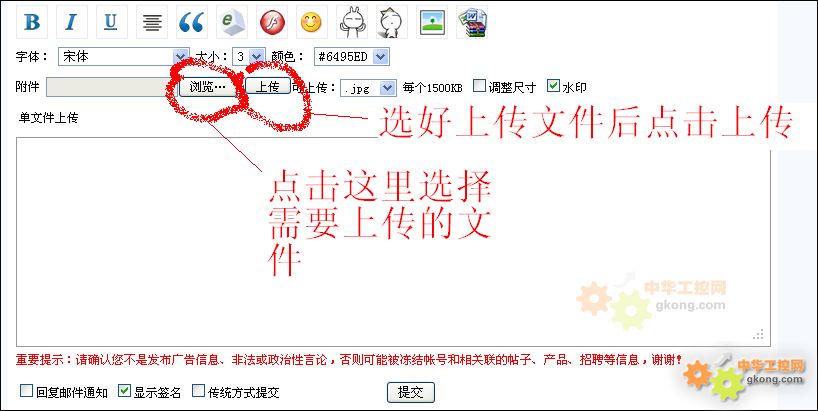
Task: Check the 回复邮件通知 checkbox
Action: (x=26, y=391)
